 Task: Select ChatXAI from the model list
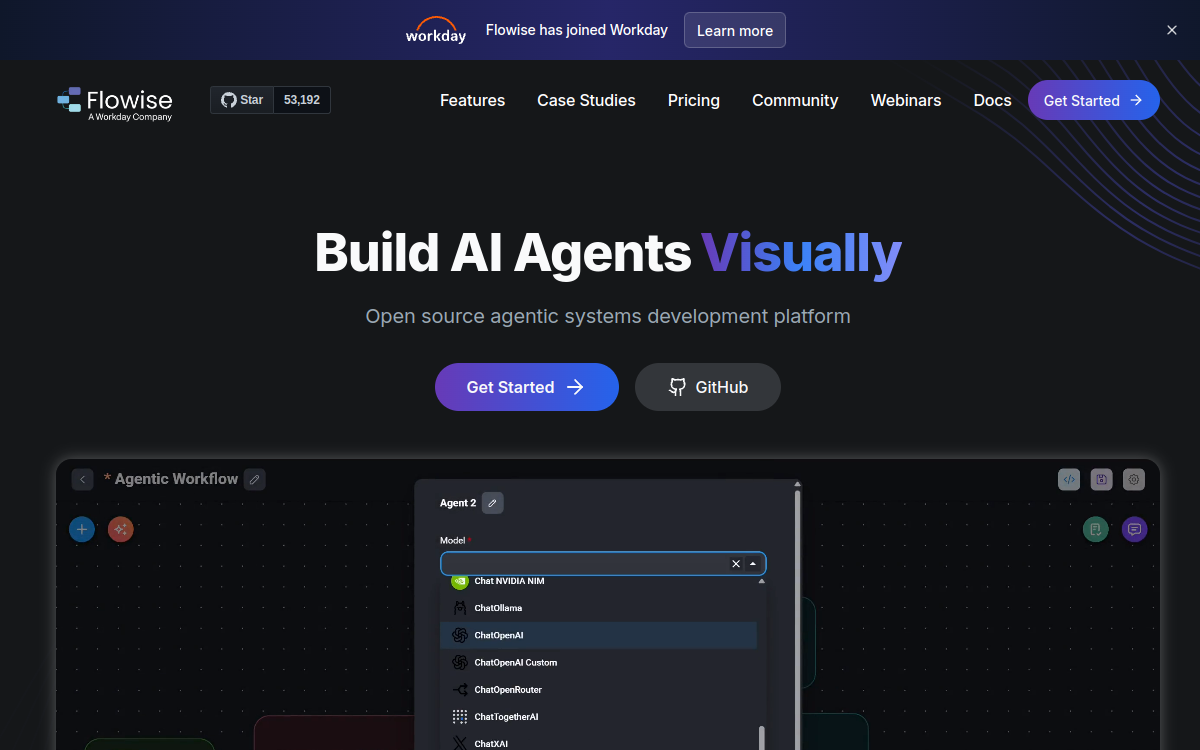(598, 741)
